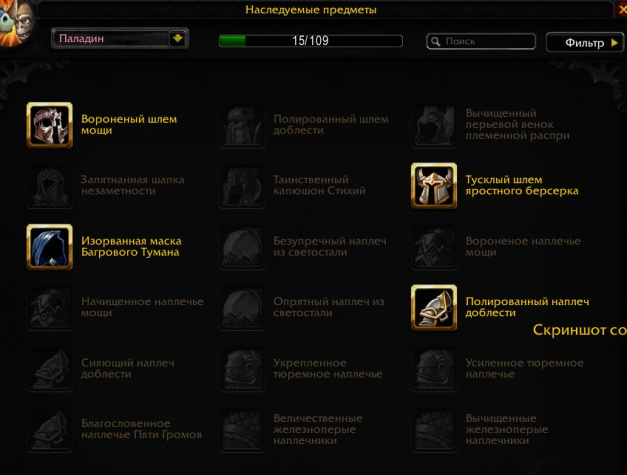
Task: Open the Паладин class dropdown
Action: [x=120, y=39]
